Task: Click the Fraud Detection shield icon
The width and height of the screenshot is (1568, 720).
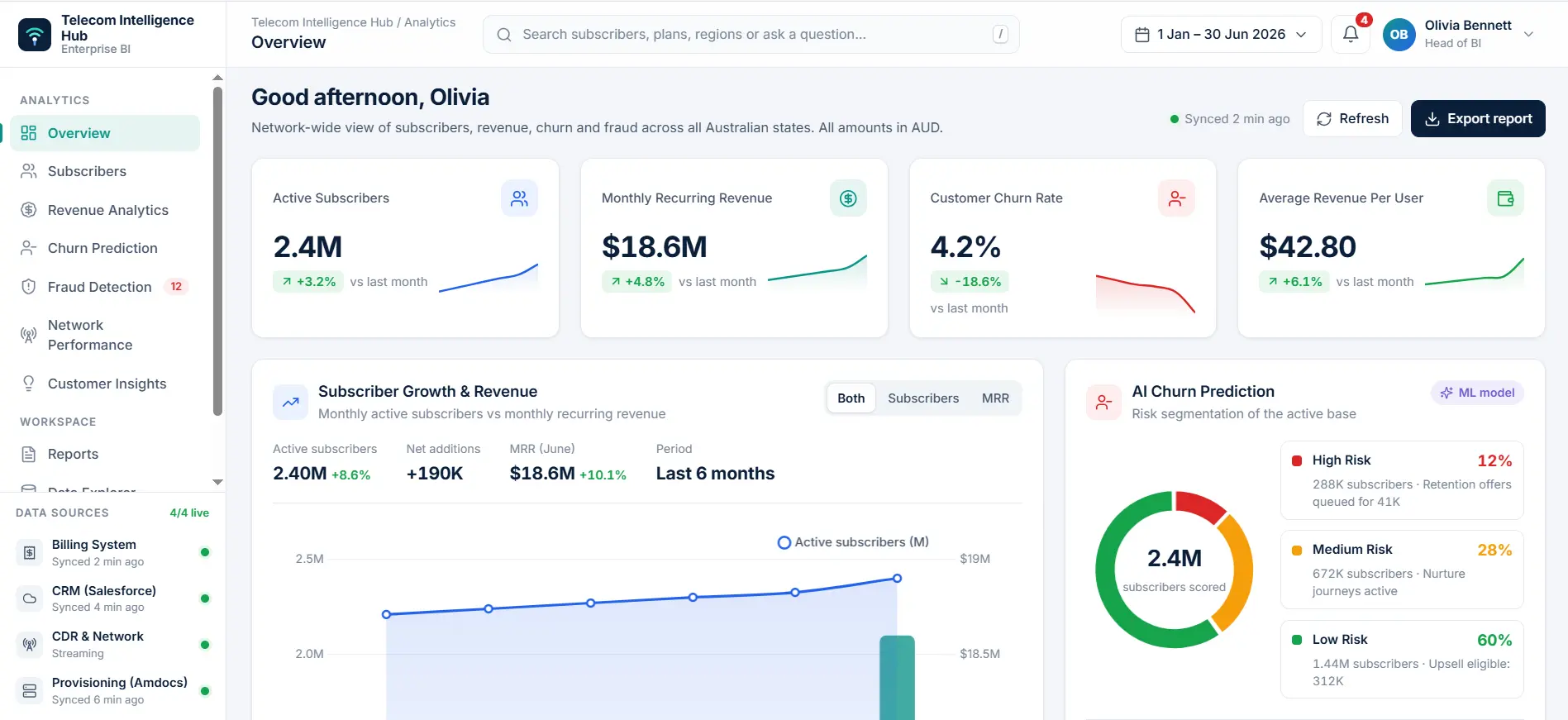Action: tap(29, 287)
